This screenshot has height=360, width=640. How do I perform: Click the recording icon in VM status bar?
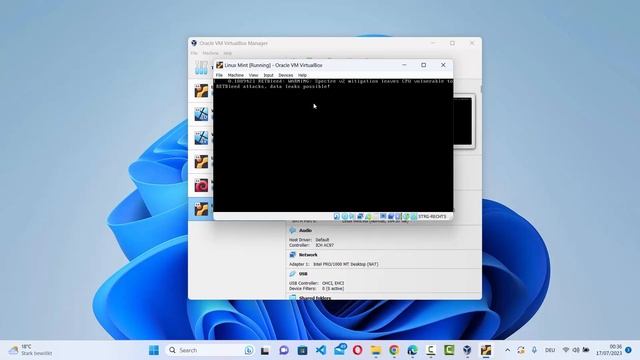coord(390,216)
